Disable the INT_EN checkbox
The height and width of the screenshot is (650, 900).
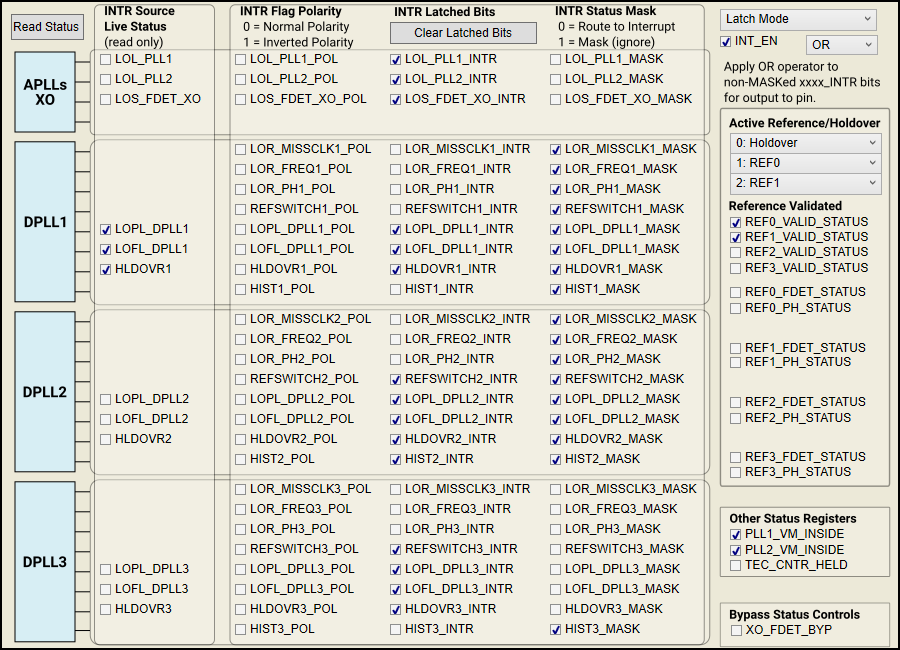coord(726,42)
